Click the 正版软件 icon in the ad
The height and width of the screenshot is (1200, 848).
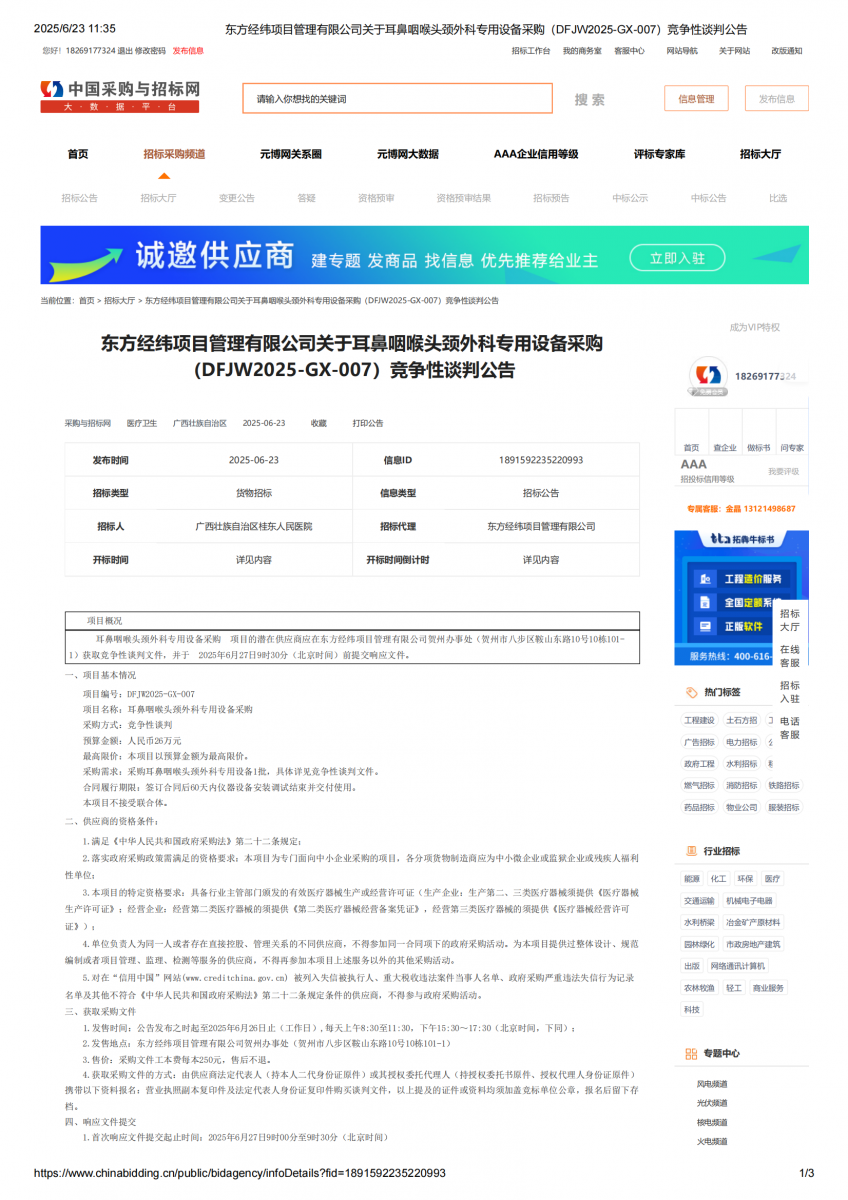[706, 627]
